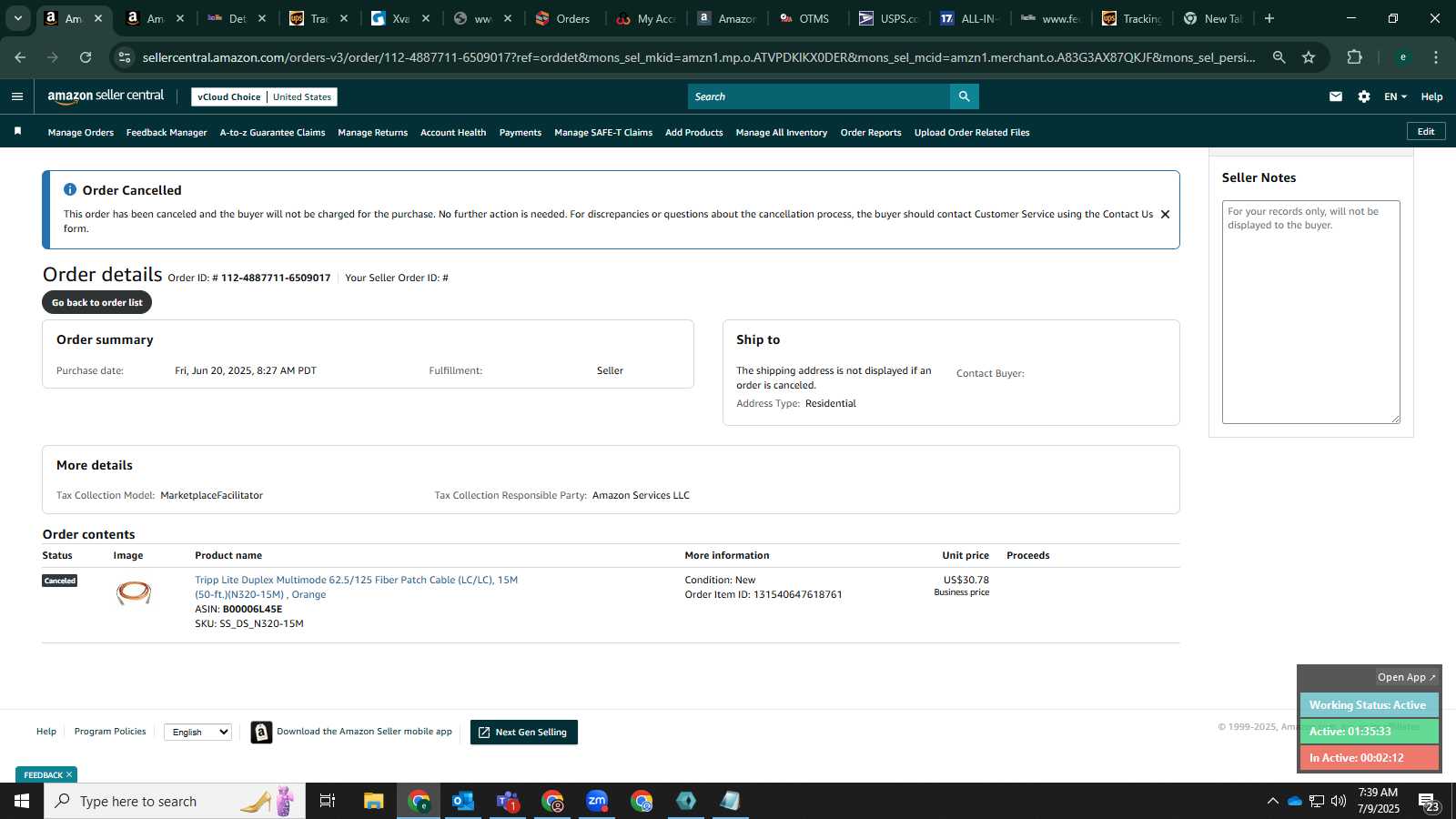This screenshot has height=819, width=1456.
Task: Click the Canceled status badge
Action: pos(60,581)
